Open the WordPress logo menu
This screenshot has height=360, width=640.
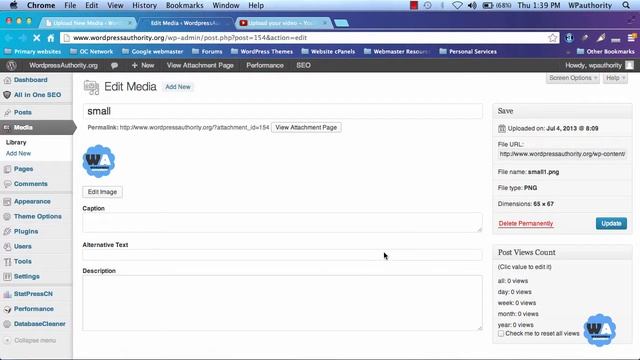click(x=12, y=65)
